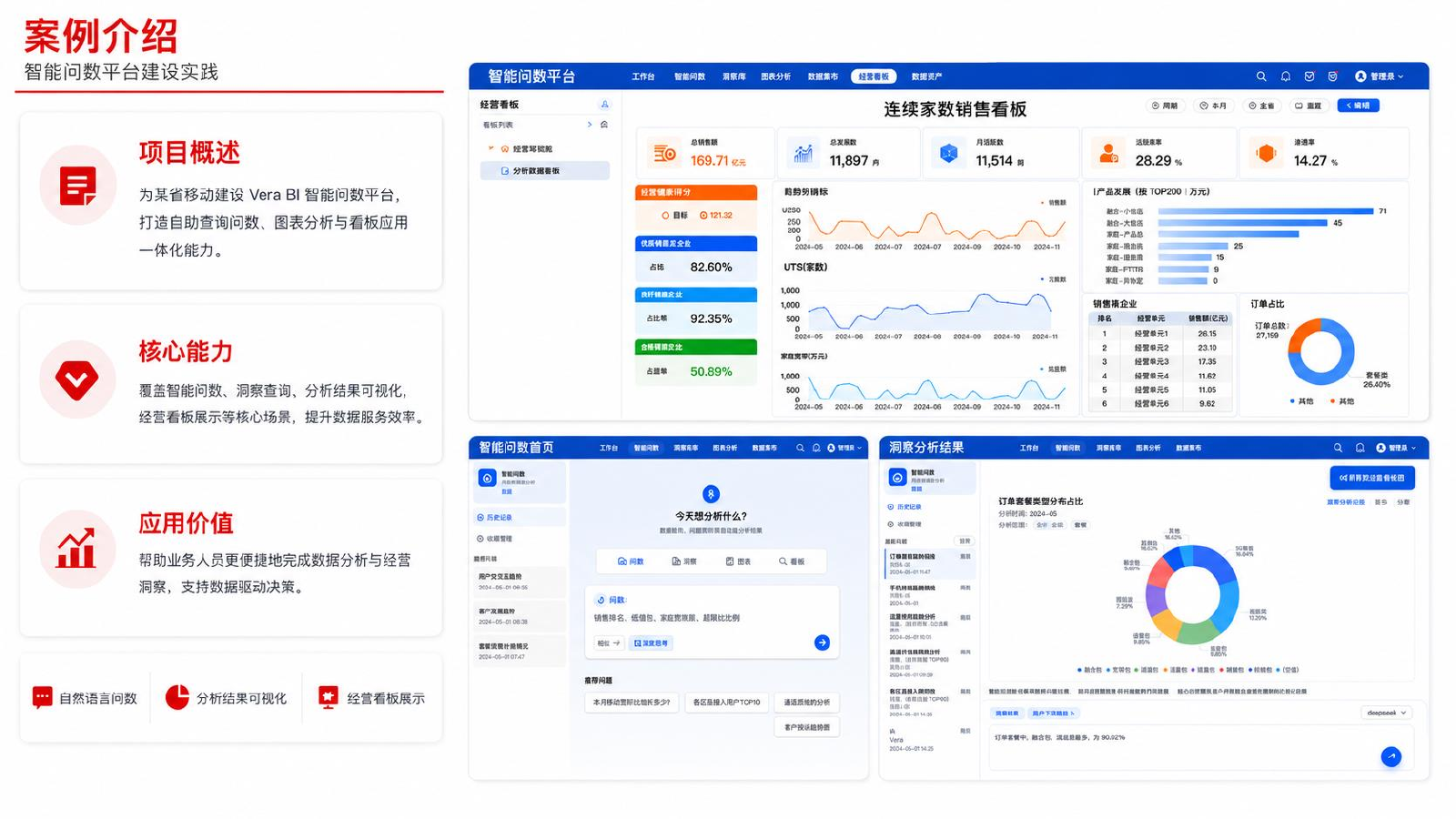Click red pie icon beside 分析结果可视化

[177, 697]
